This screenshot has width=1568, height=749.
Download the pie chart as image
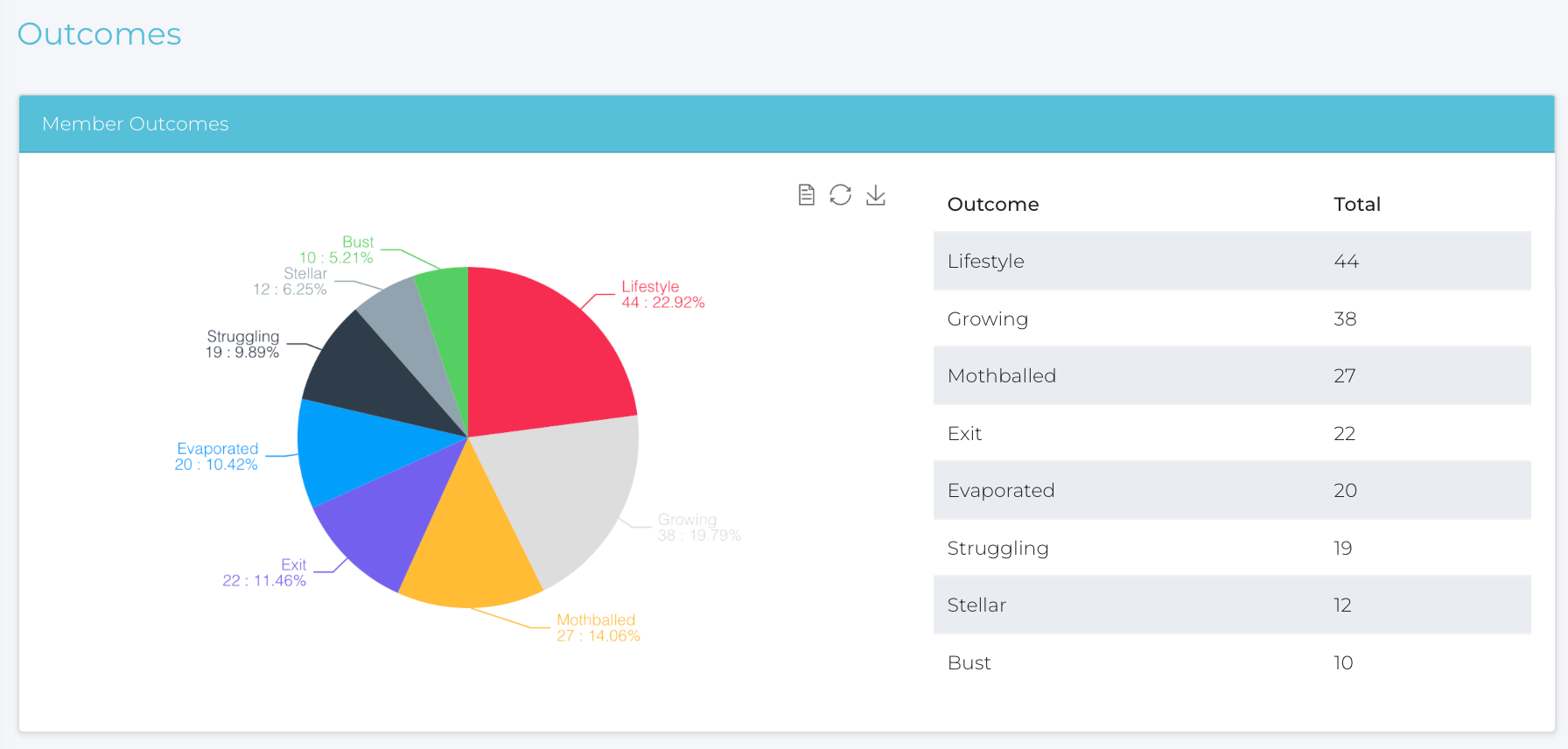pos(875,194)
